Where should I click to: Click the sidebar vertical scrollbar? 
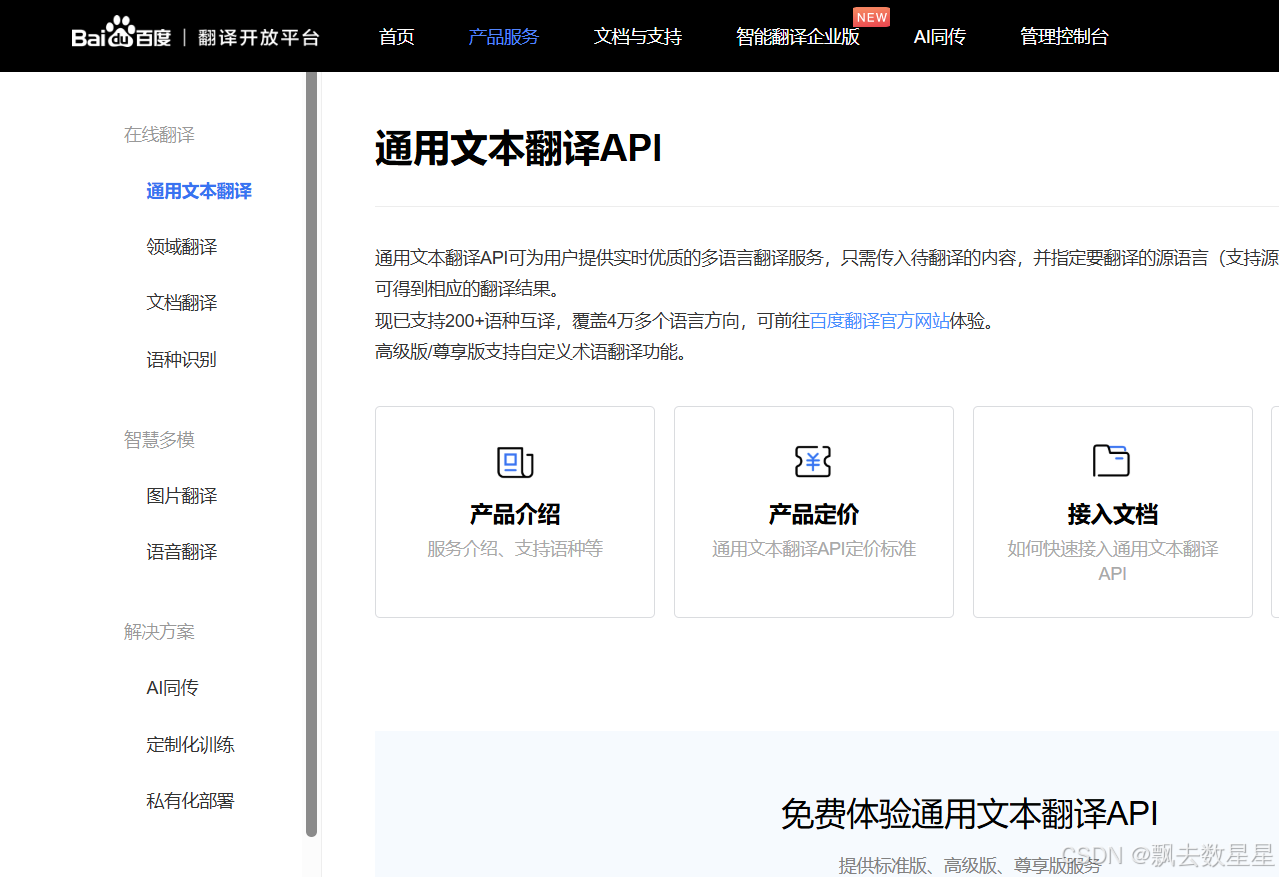(x=312, y=453)
